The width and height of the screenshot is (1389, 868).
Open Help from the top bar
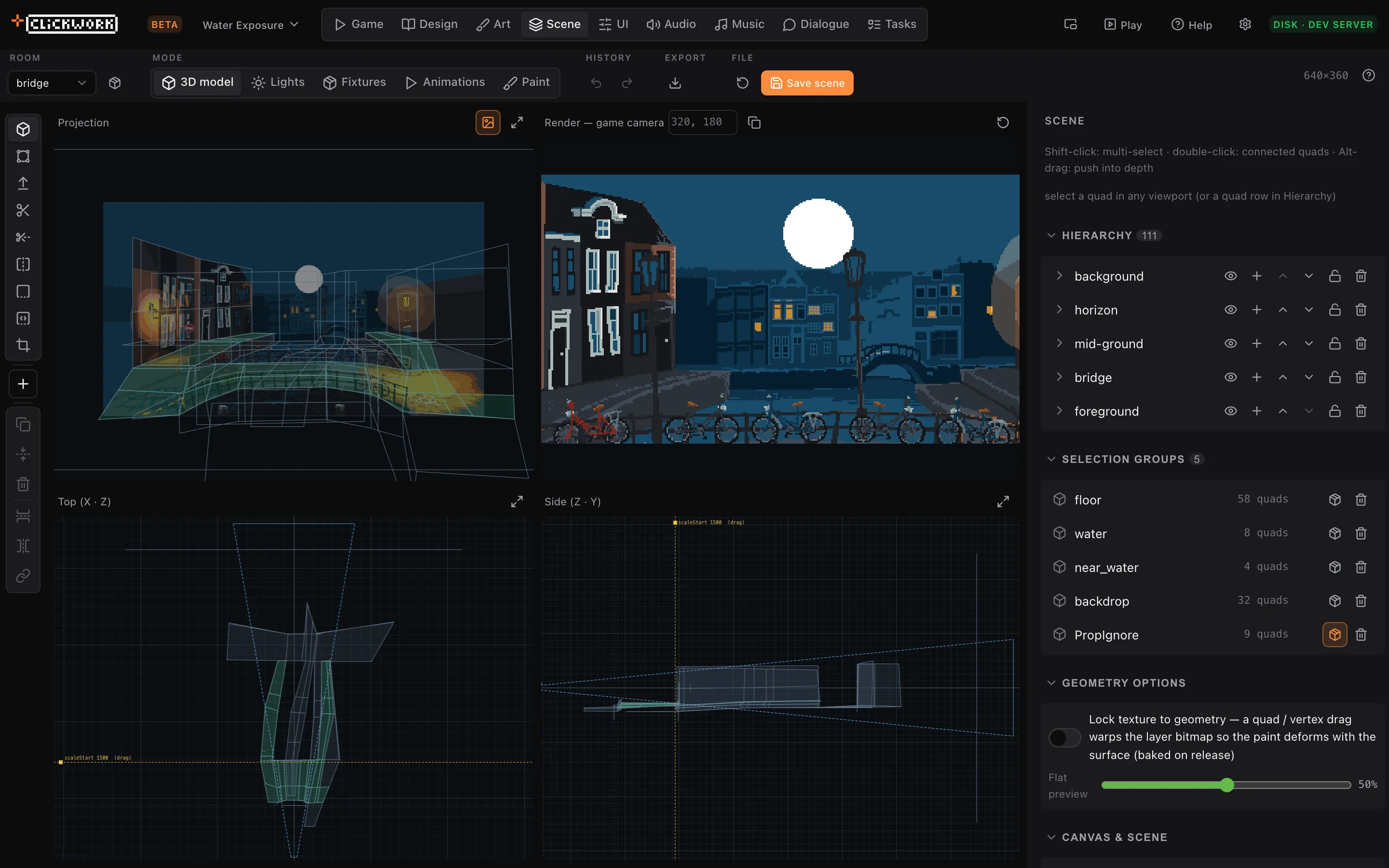pyautogui.click(x=1192, y=25)
